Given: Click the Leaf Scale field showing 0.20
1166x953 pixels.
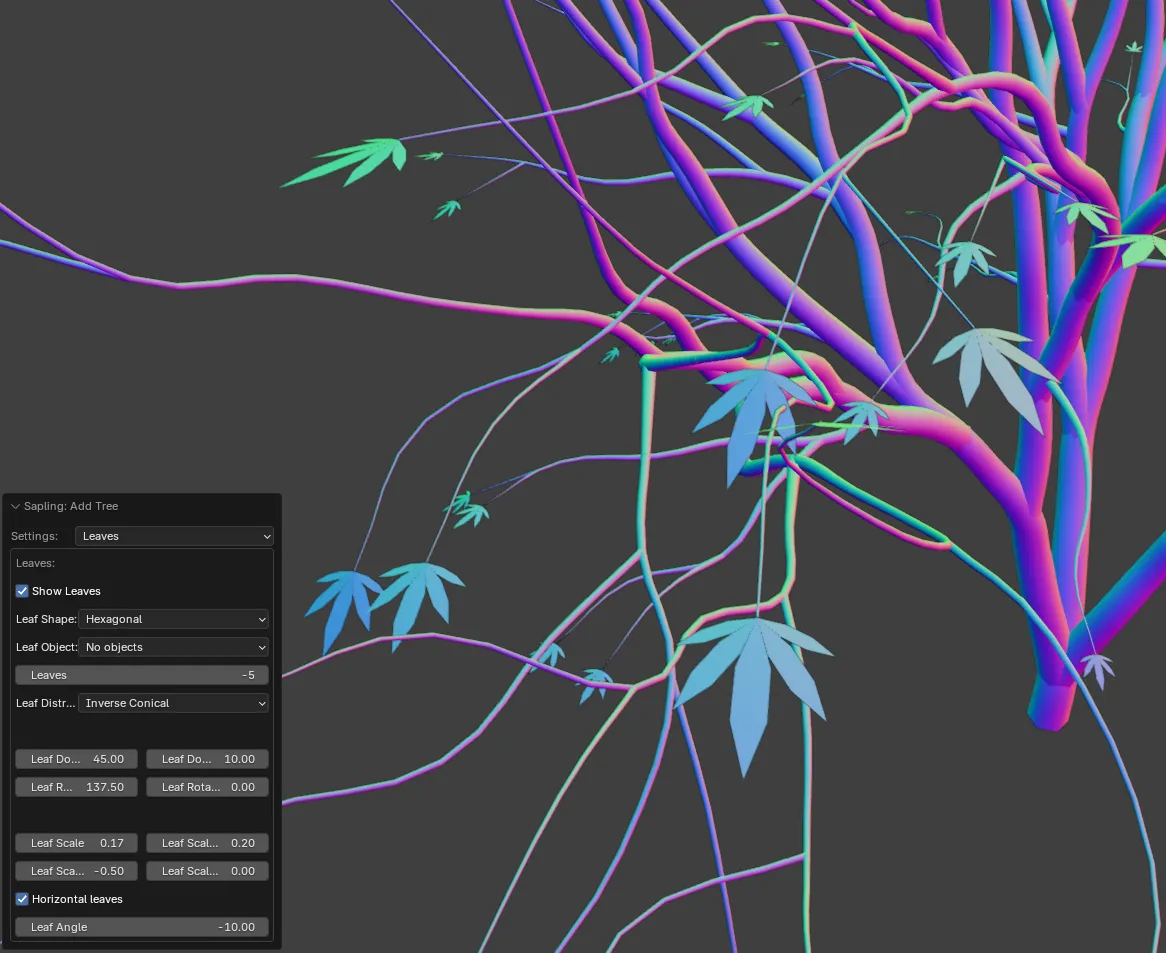Looking at the screenshot, I should pyautogui.click(x=207, y=843).
